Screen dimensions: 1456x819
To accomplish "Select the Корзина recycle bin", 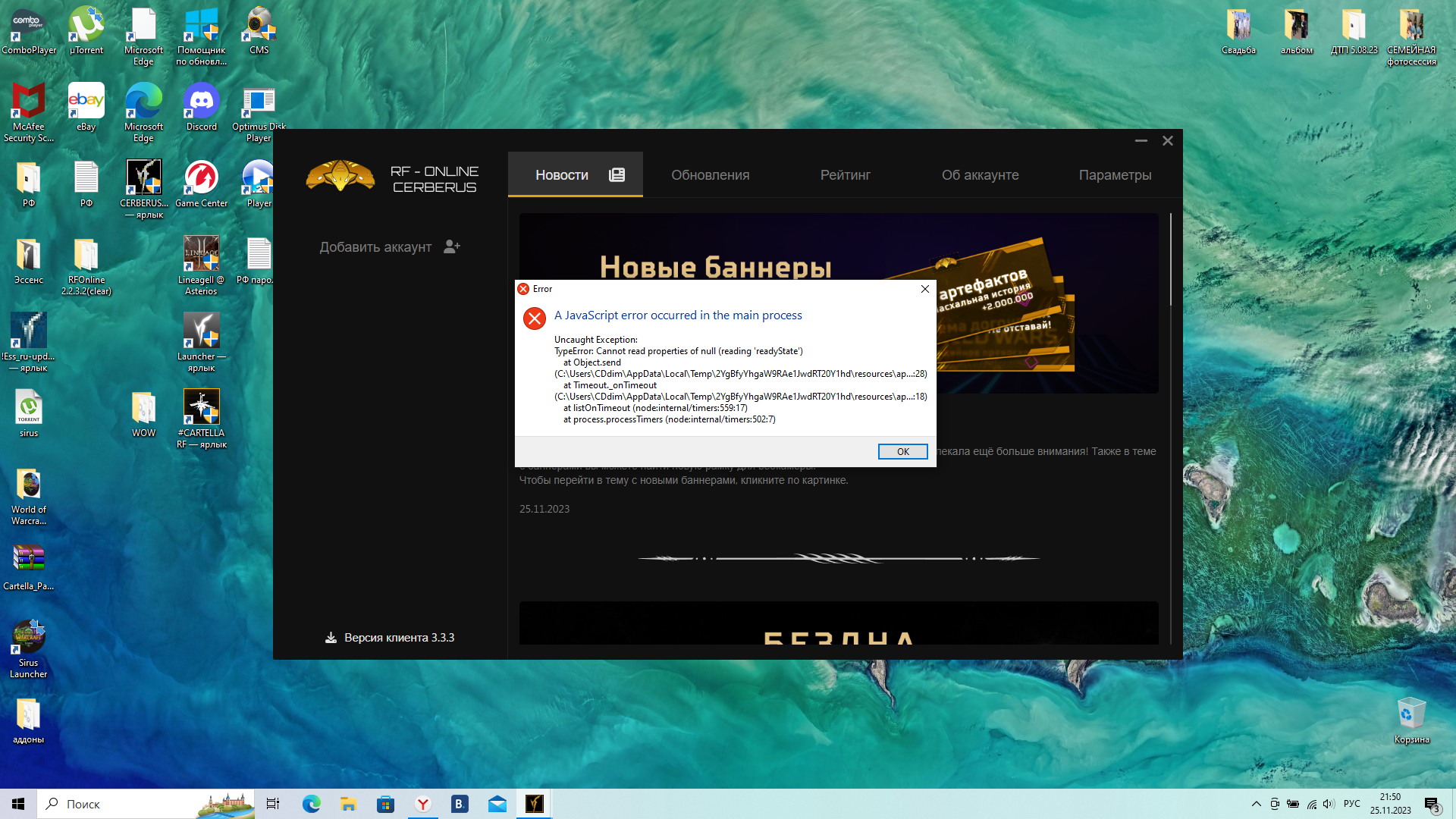I will (x=1411, y=720).
